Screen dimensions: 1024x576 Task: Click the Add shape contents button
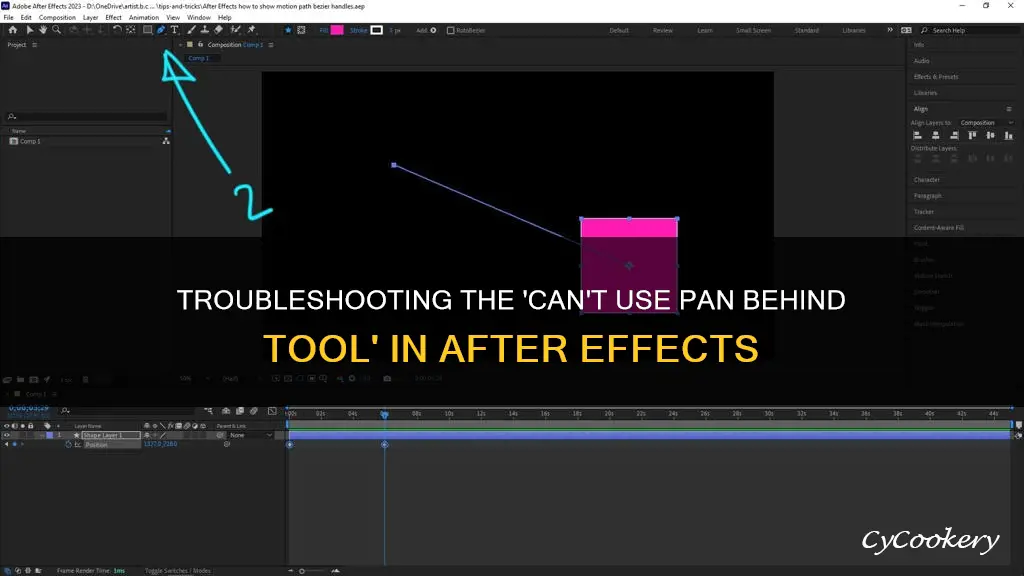pos(433,30)
